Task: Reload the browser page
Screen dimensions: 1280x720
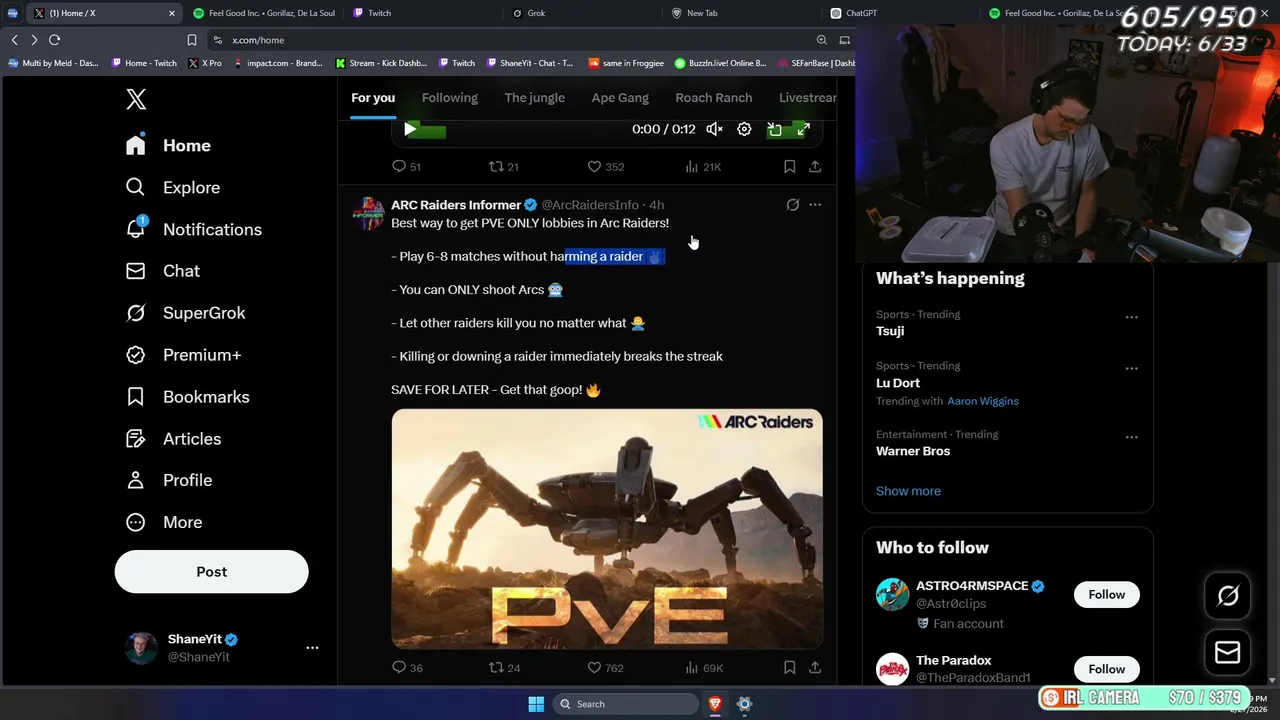Action: pos(54,40)
